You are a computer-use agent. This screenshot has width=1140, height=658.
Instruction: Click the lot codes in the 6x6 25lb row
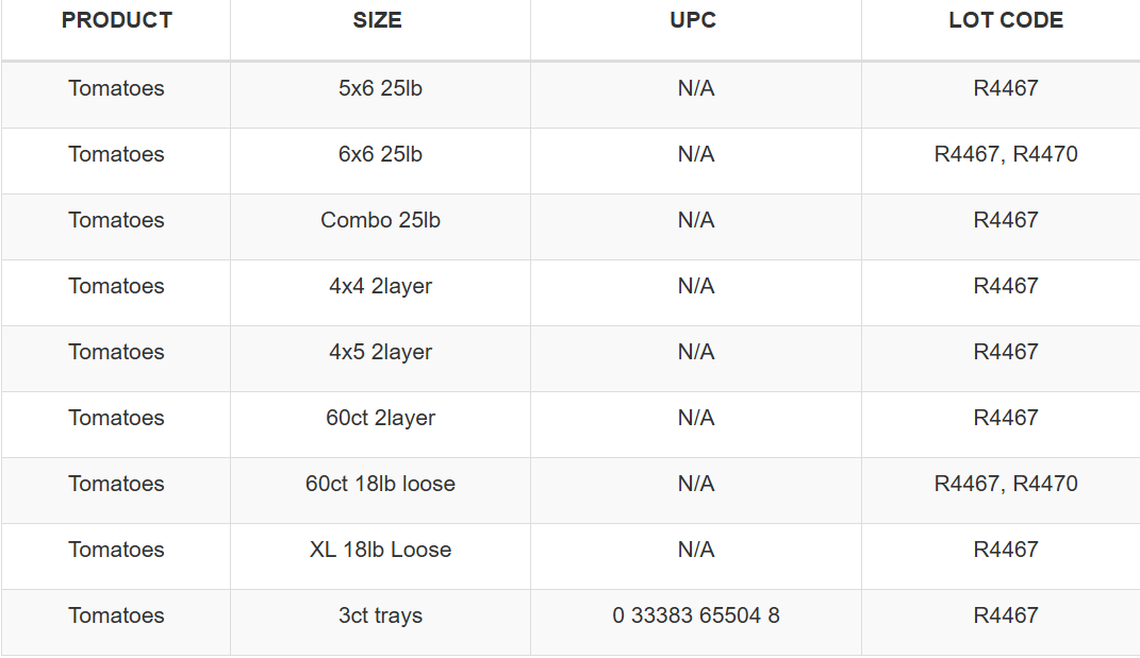click(x=1006, y=155)
